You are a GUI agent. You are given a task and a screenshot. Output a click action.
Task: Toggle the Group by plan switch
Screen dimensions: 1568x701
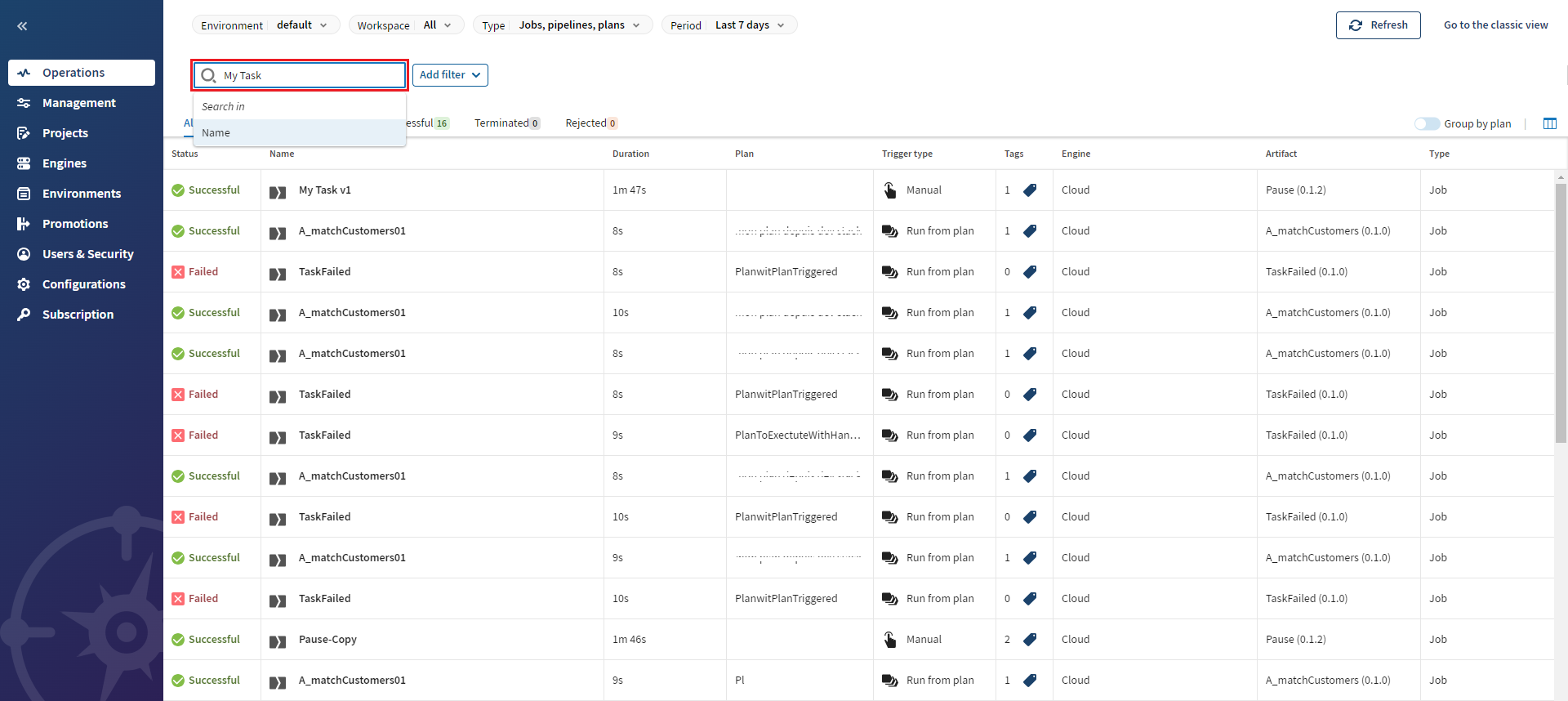pos(1427,123)
